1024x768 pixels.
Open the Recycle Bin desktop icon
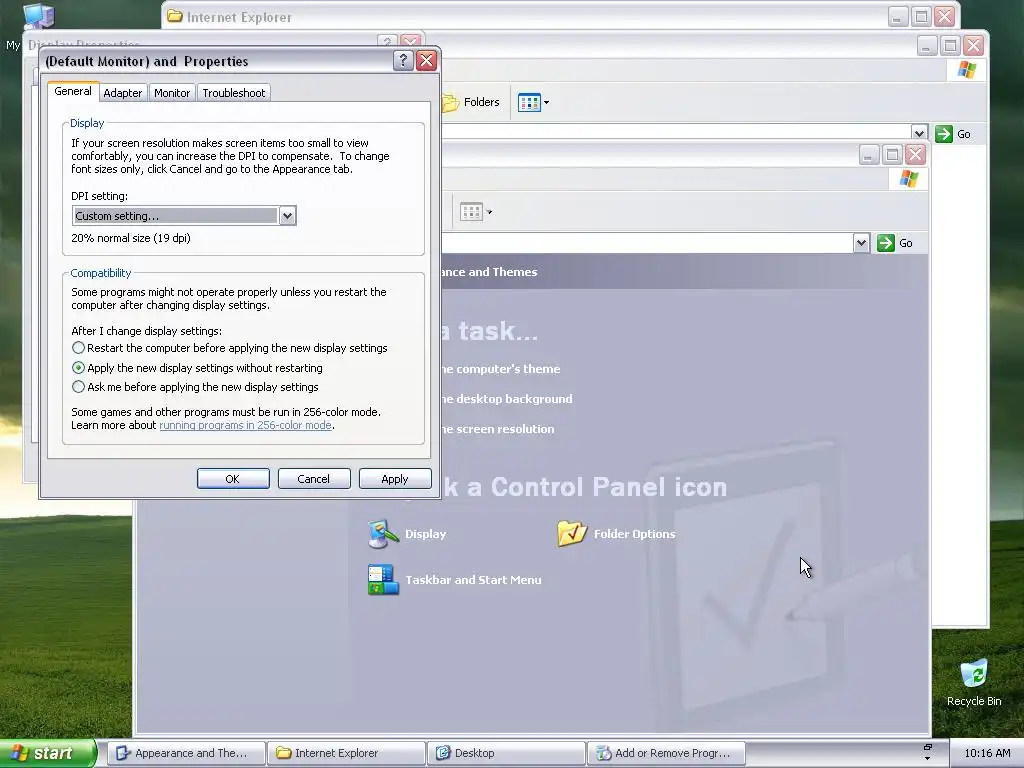974,683
